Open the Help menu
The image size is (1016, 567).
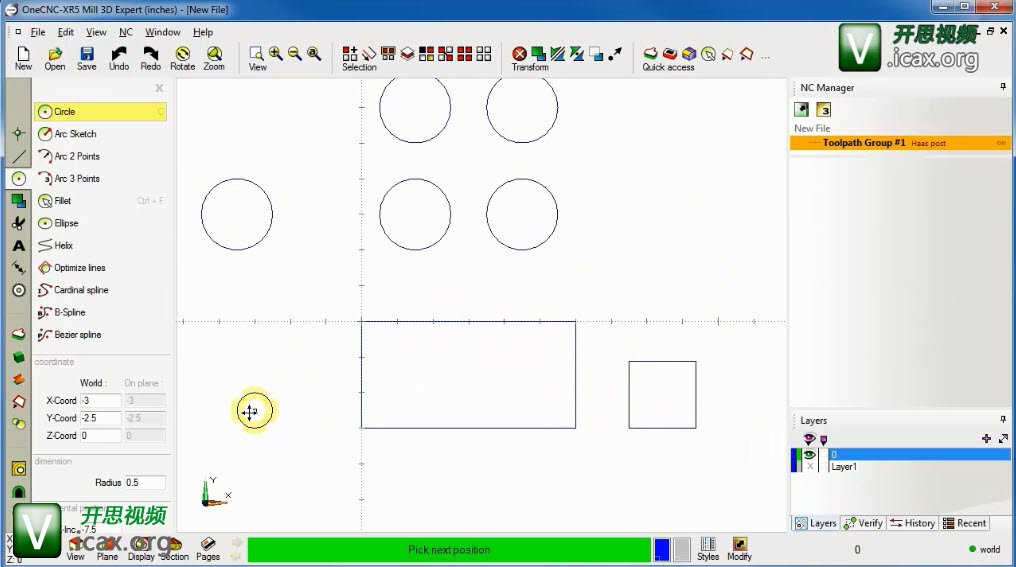pos(203,32)
